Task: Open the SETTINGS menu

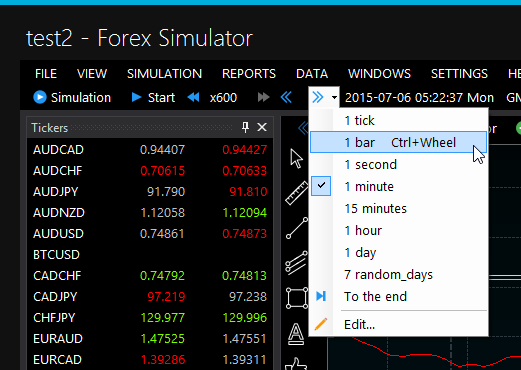Action: [459, 74]
